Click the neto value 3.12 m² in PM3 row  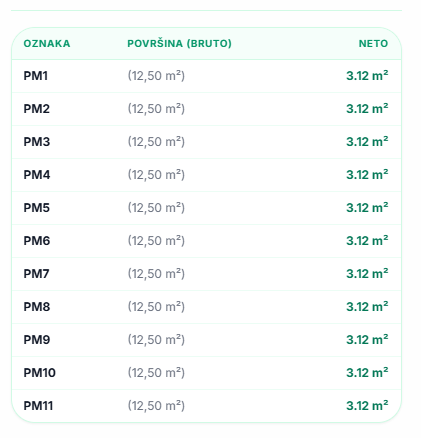[x=367, y=142]
